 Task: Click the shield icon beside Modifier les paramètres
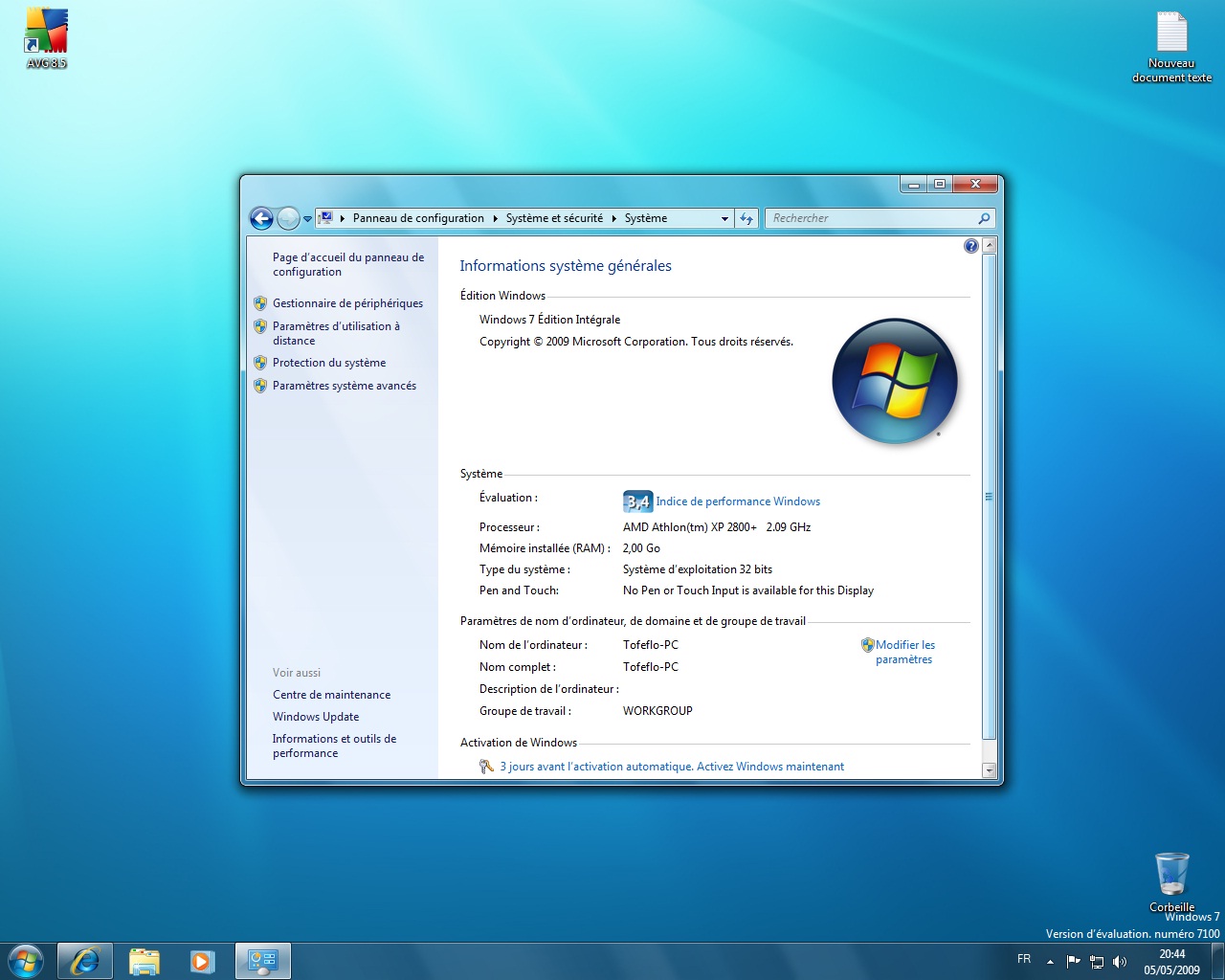click(x=868, y=645)
